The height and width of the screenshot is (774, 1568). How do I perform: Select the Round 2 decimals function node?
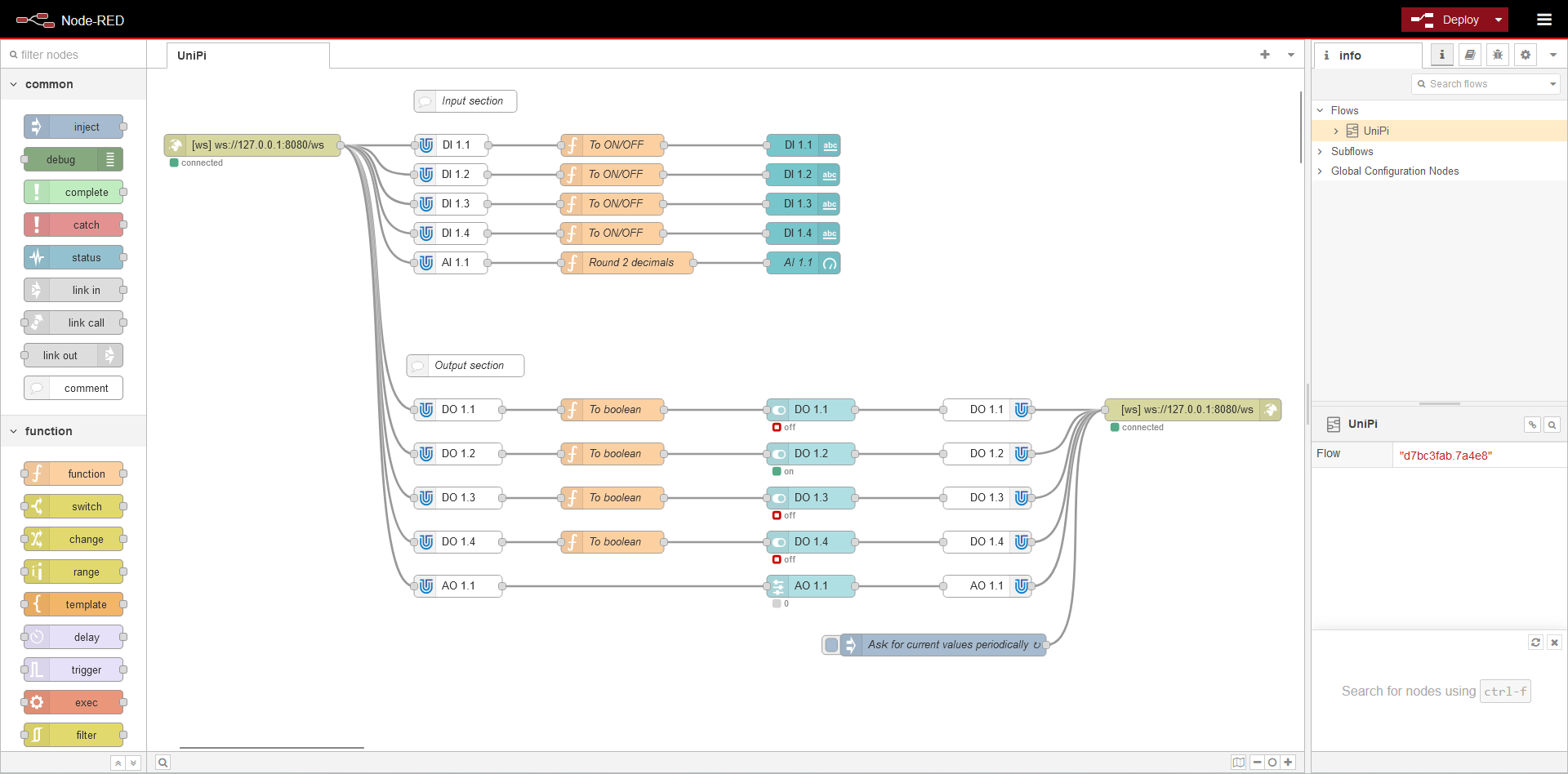(627, 263)
